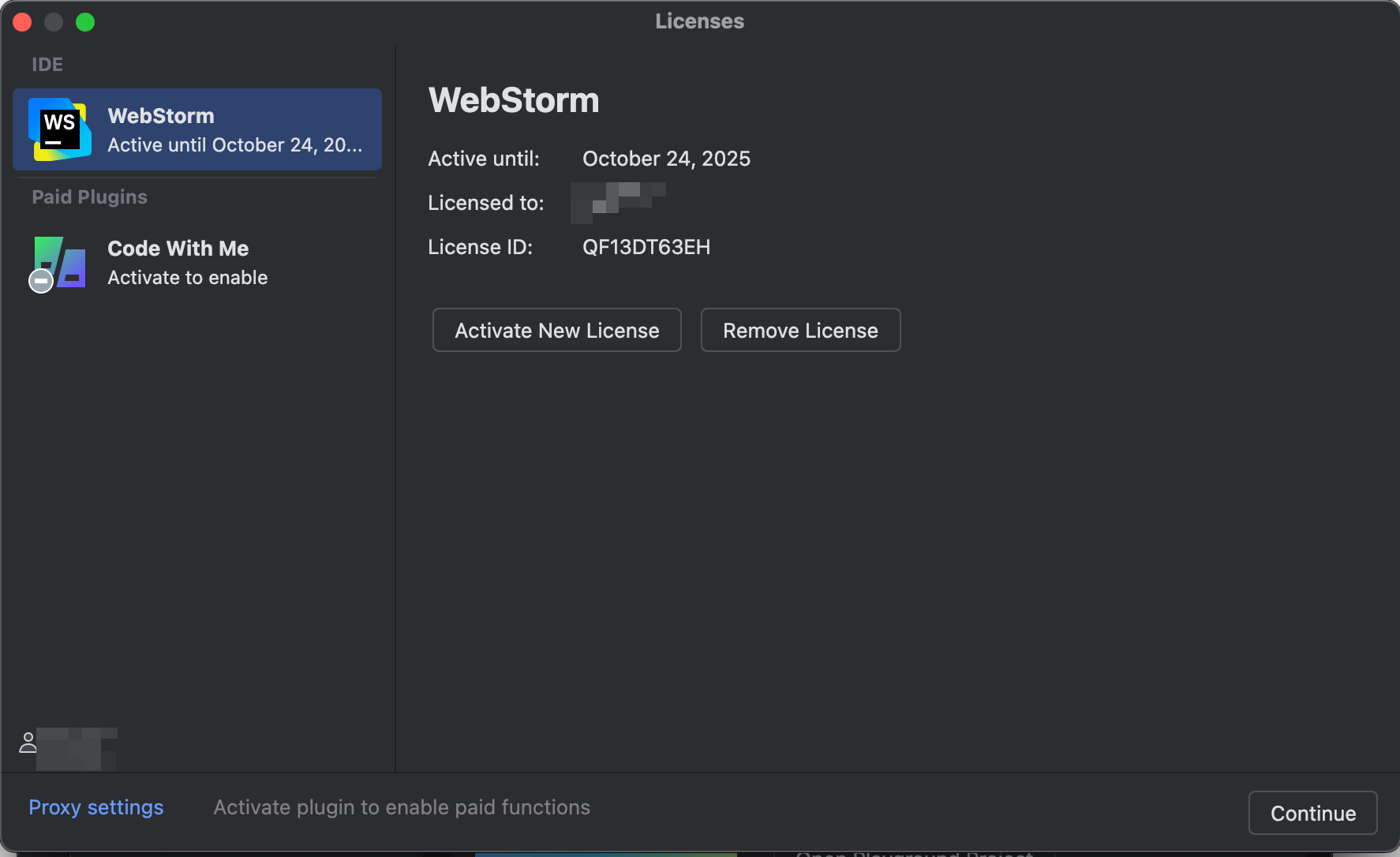The height and width of the screenshot is (857, 1400).
Task: Click the Paid Plugins section header
Action: (x=89, y=196)
